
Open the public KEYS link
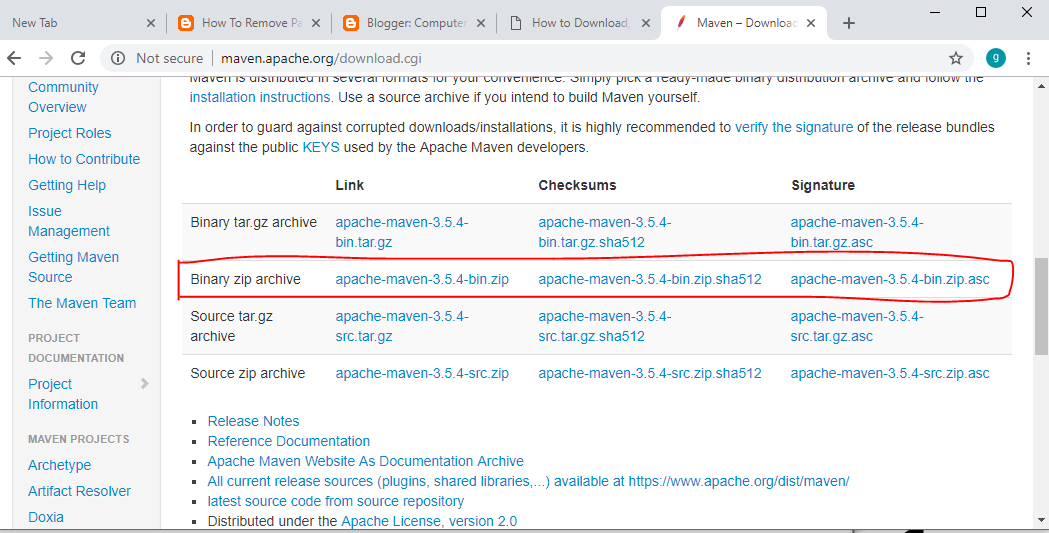[321, 147]
